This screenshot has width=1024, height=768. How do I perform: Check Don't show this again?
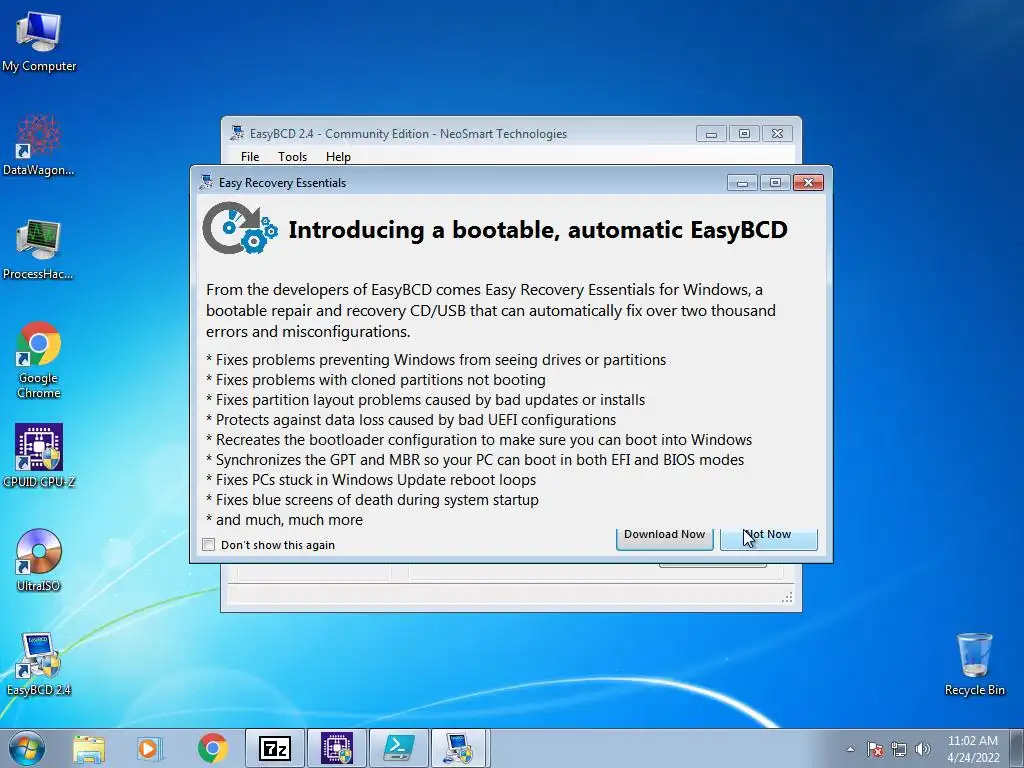click(209, 545)
